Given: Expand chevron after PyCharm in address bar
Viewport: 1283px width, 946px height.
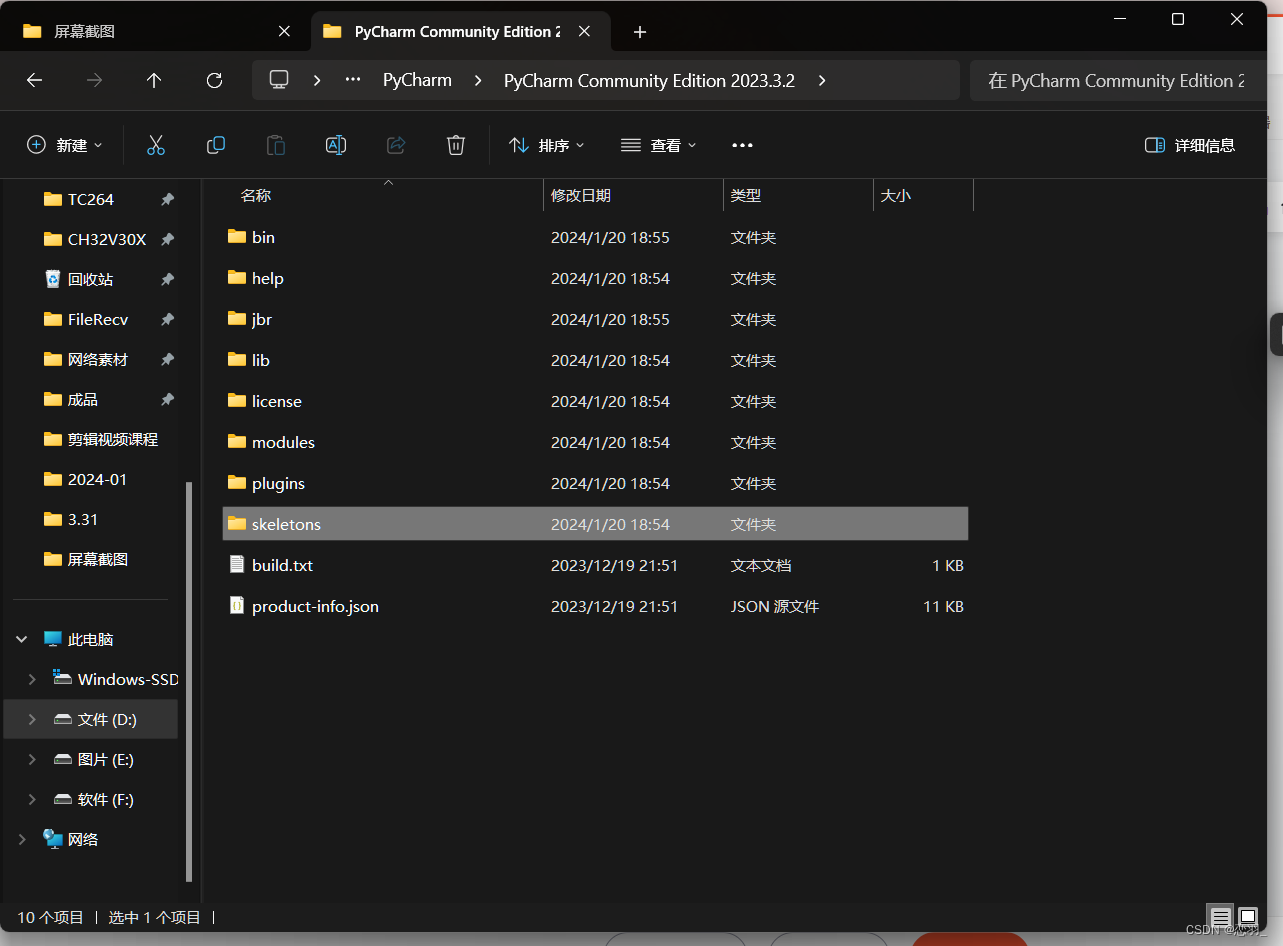Looking at the screenshot, I should point(477,80).
